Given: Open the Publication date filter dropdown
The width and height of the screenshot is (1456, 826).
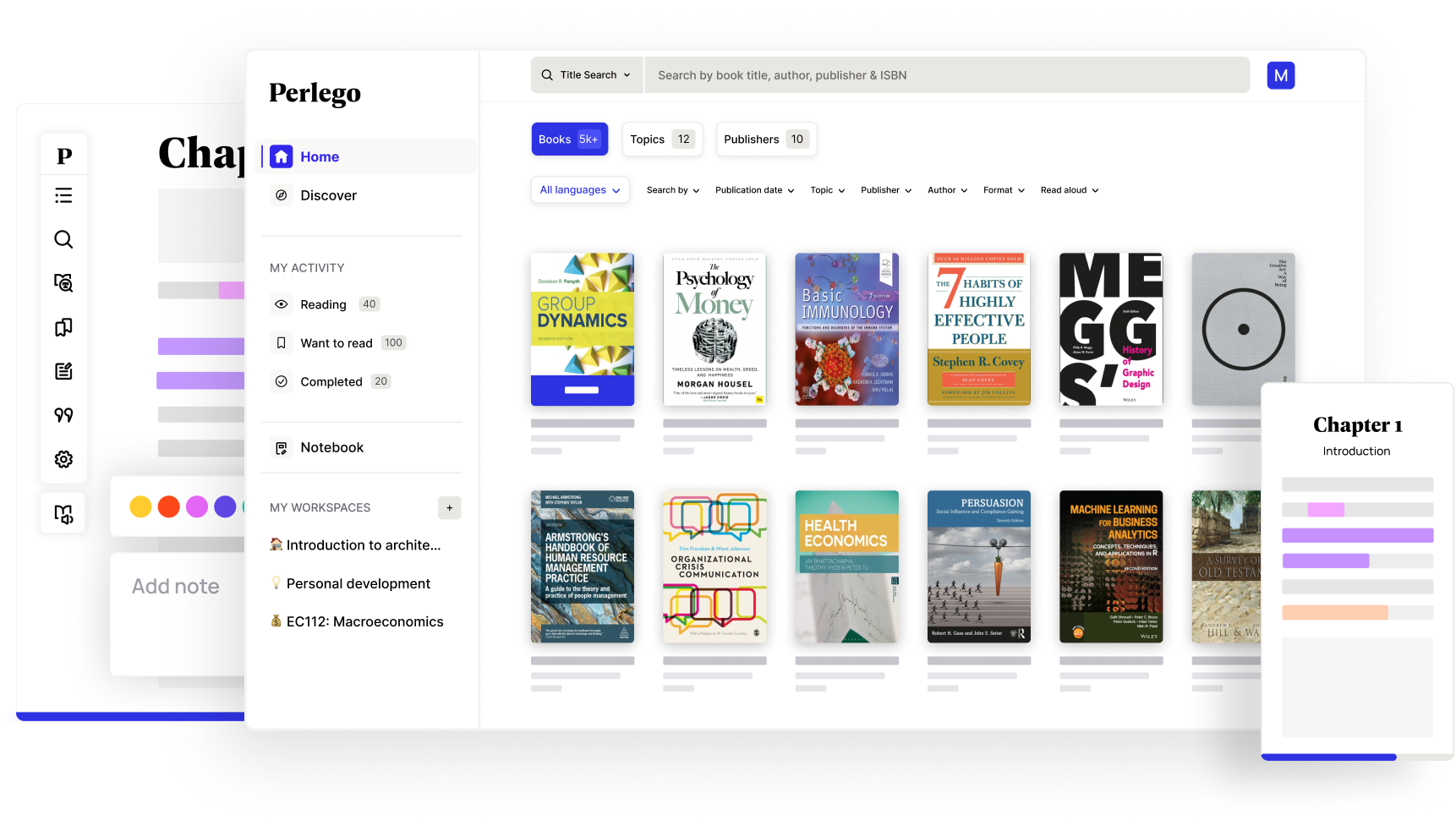Looking at the screenshot, I should coord(754,190).
